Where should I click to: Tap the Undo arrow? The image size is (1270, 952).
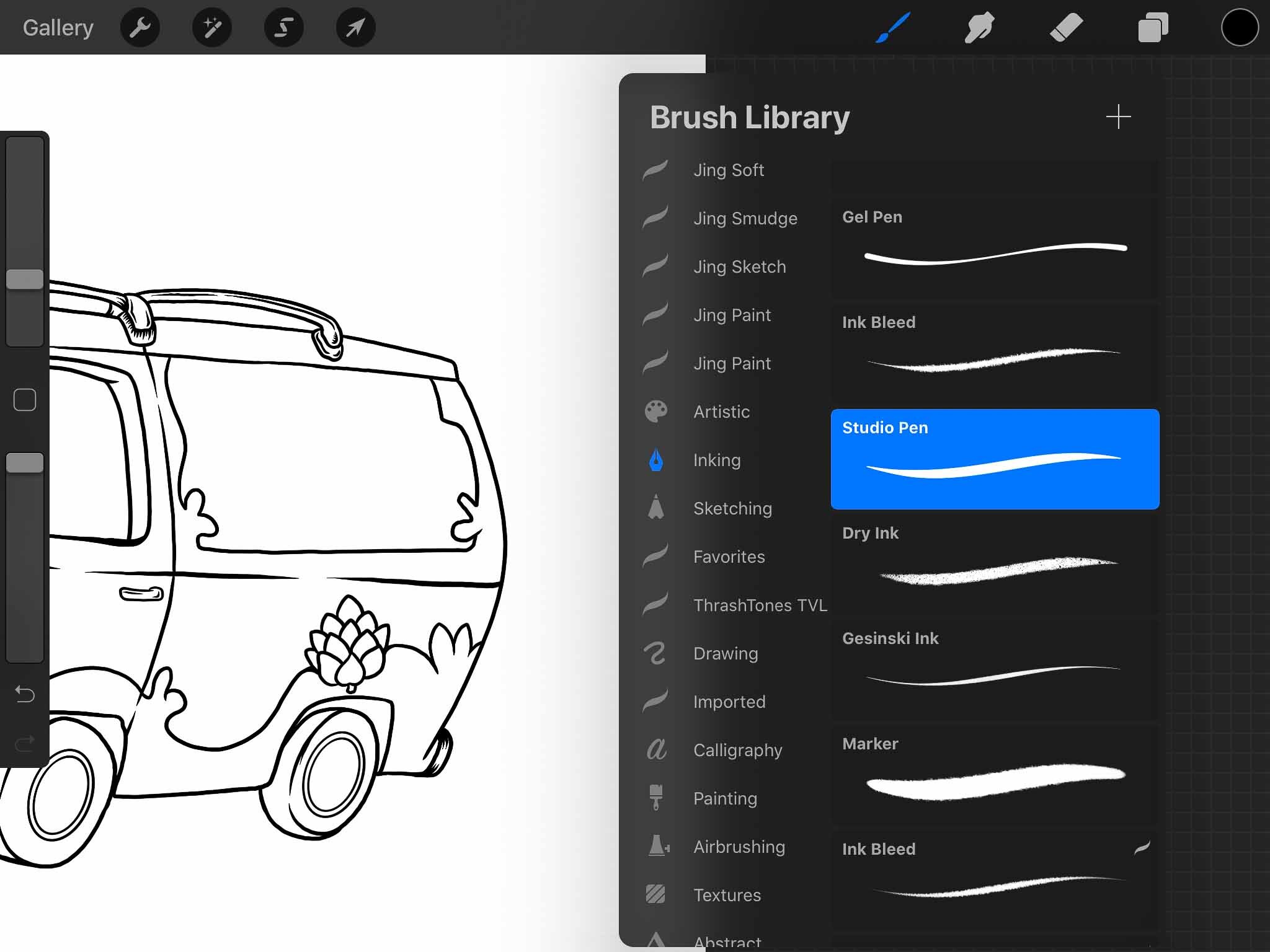pos(25,694)
